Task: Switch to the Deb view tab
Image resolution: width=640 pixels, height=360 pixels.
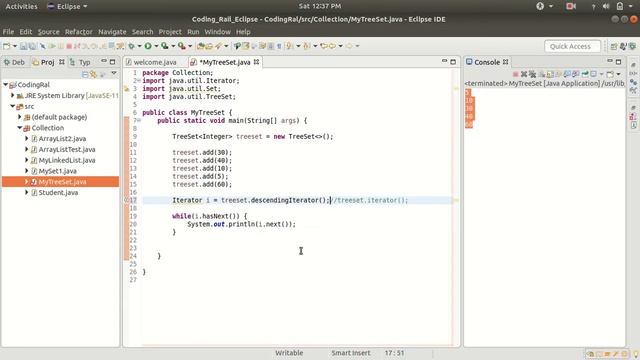Action: 15,62
